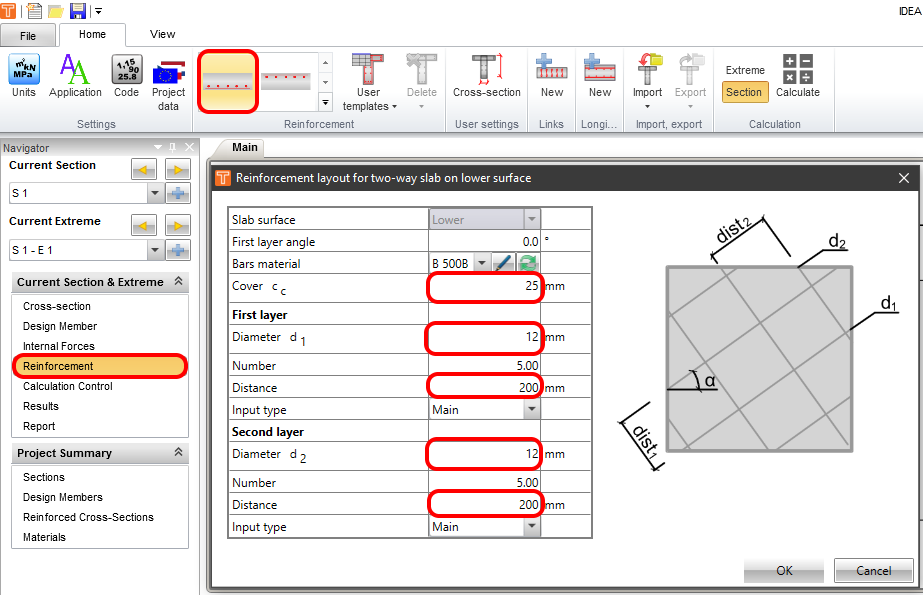This screenshot has height=595, width=923.
Task: Collapse the Project Summary panel
Action: 179,453
